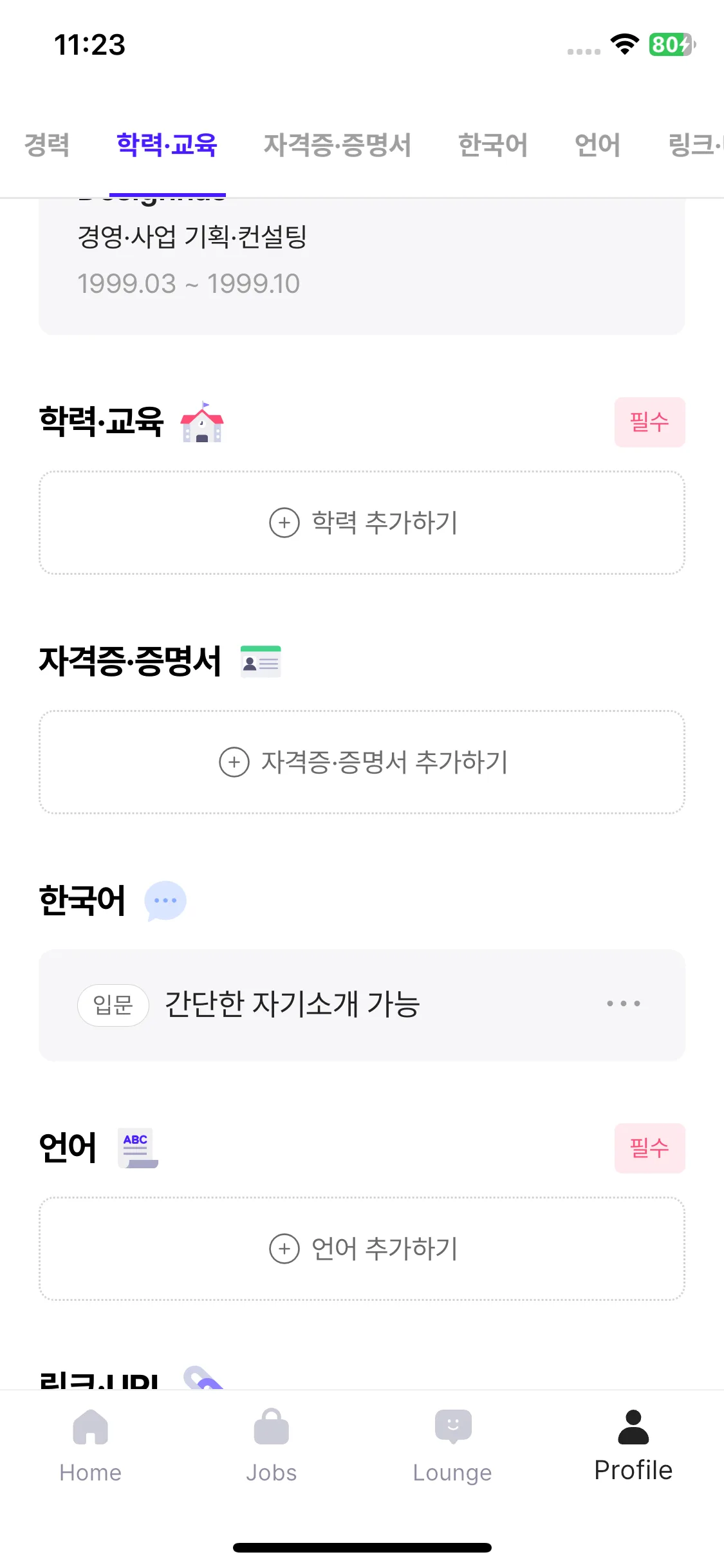Open the Home tab icon
The image size is (724, 1568).
tap(90, 1428)
